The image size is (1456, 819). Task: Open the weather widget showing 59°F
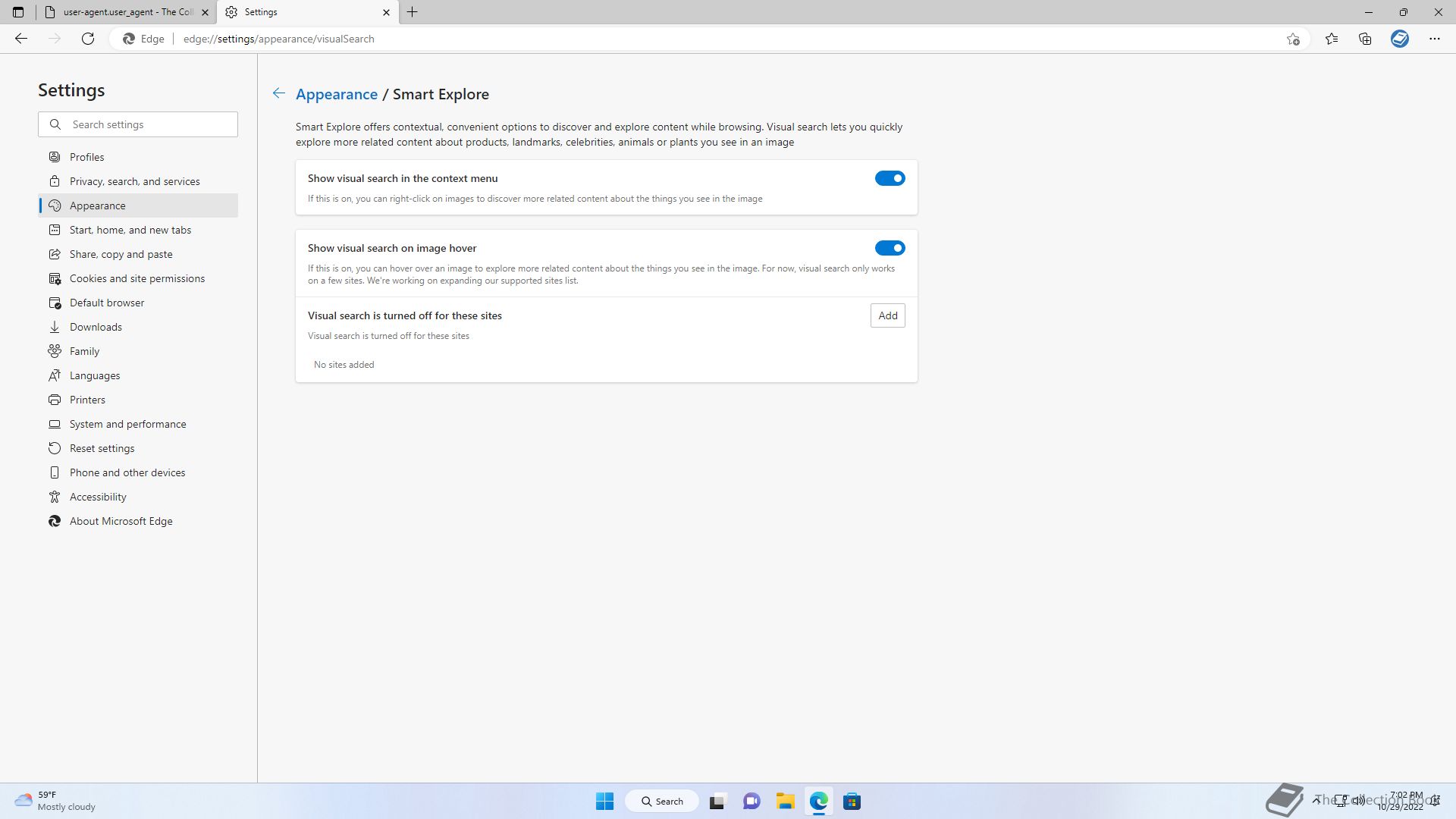coord(55,801)
